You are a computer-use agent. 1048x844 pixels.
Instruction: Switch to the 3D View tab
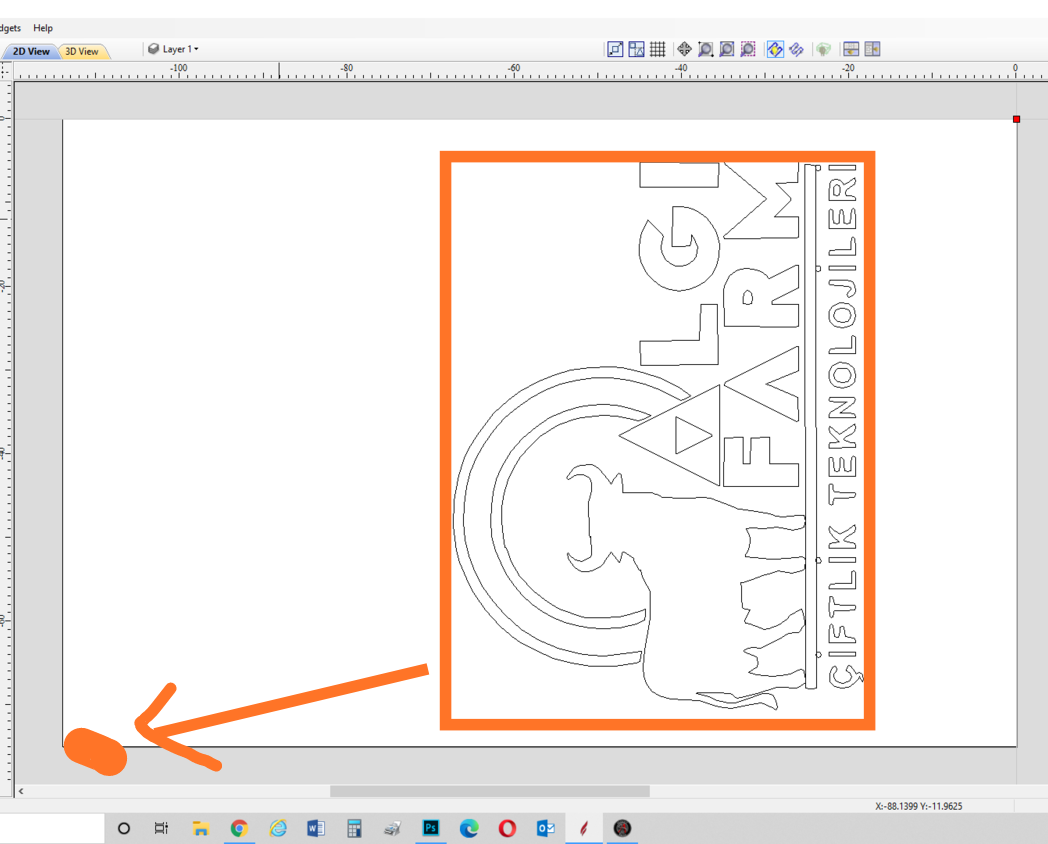pos(82,51)
